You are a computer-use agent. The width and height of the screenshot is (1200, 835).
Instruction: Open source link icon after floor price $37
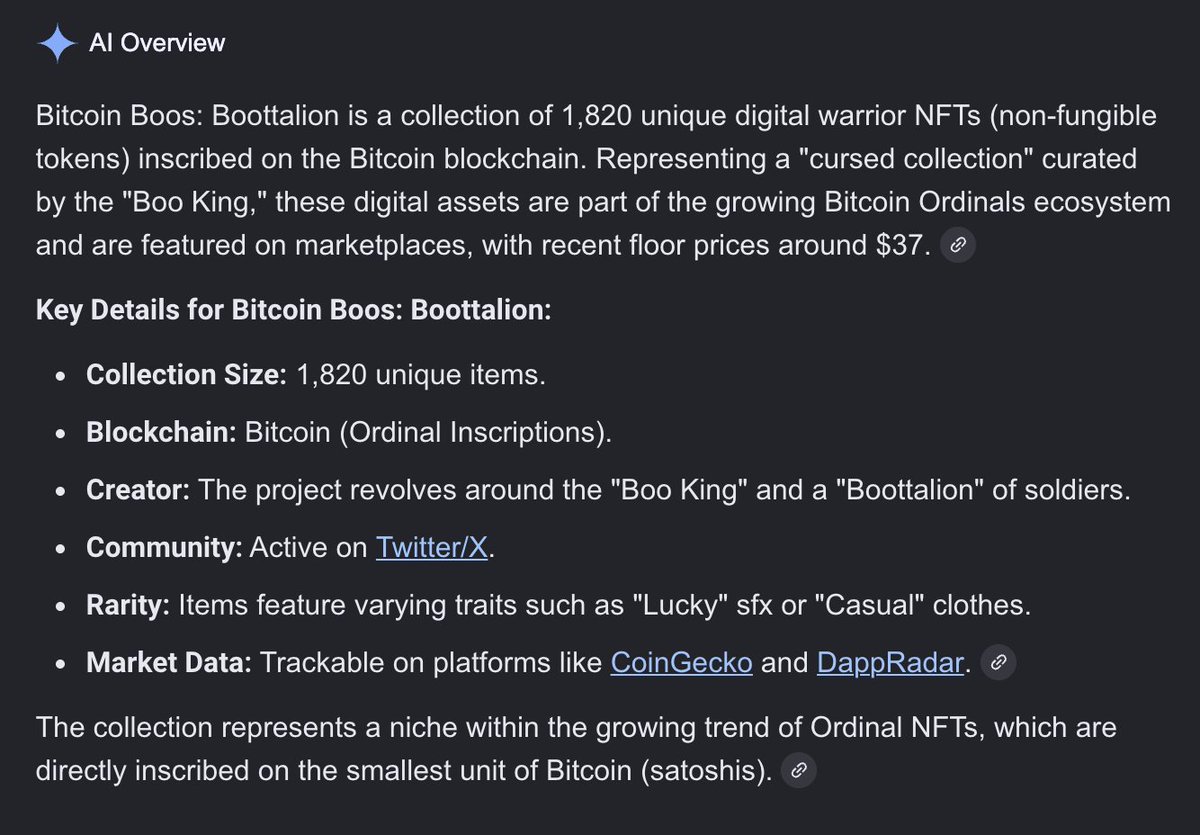958,245
